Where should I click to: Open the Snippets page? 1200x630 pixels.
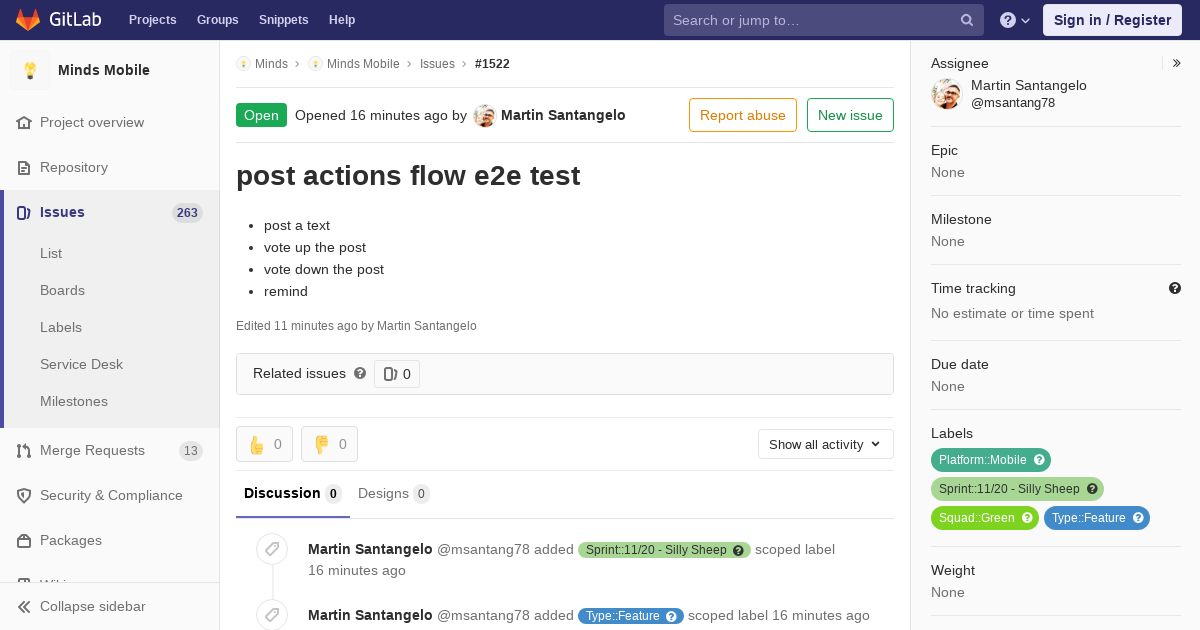coord(284,20)
